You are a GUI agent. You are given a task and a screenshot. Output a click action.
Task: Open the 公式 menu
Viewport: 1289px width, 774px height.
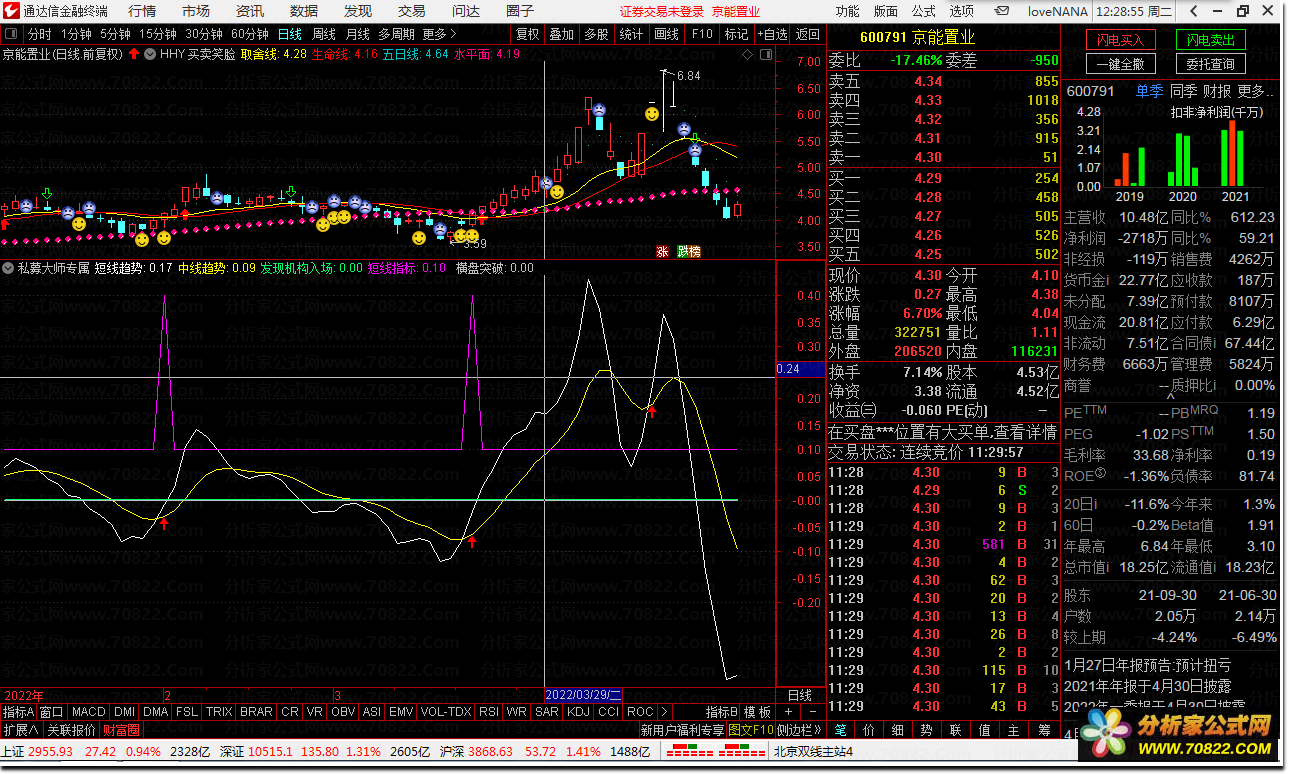[x=923, y=11]
